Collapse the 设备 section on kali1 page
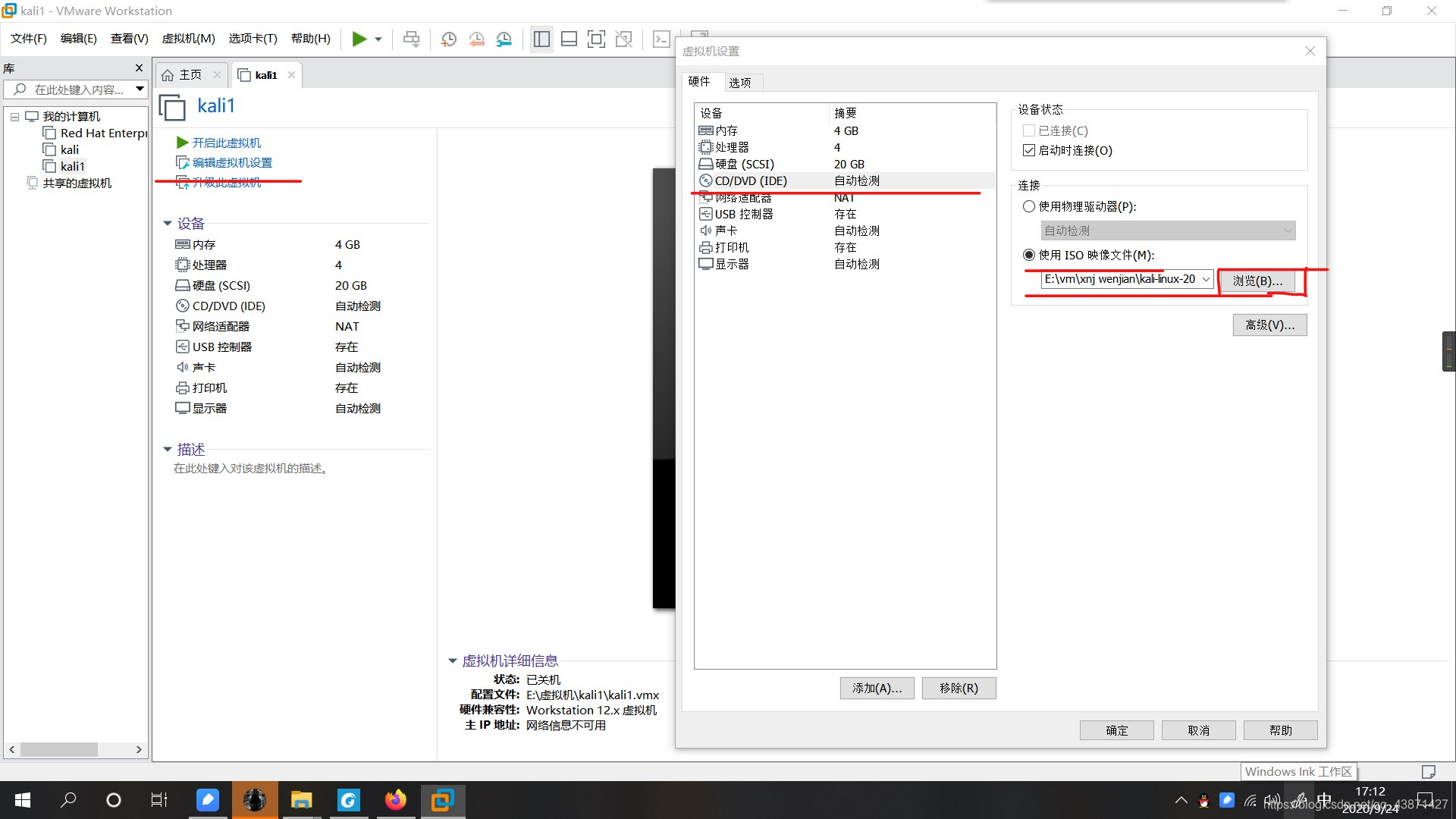The image size is (1456, 819). [x=168, y=224]
